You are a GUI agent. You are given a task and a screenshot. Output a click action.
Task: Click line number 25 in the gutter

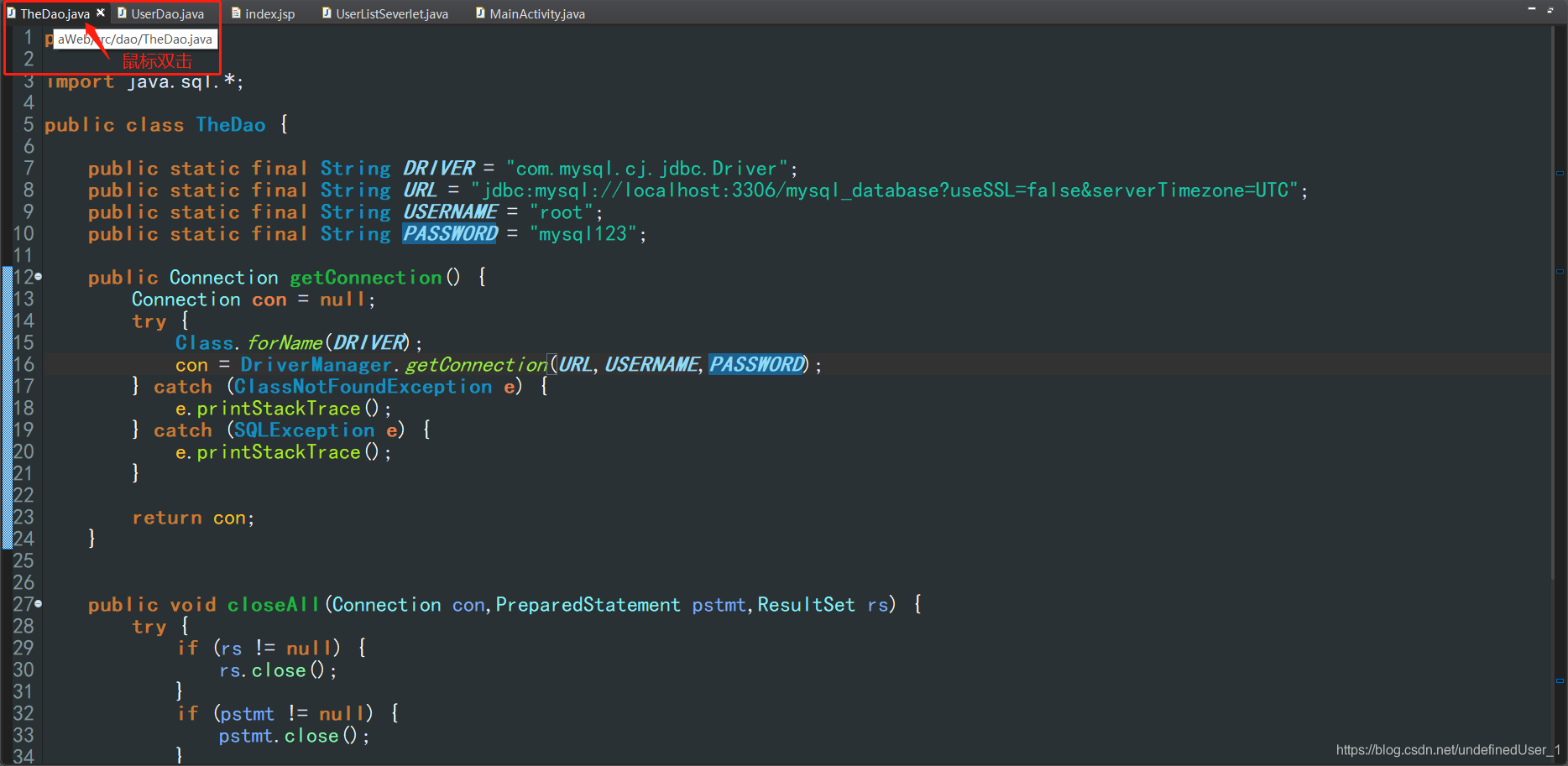pyautogui.click(x=24, y=560)
